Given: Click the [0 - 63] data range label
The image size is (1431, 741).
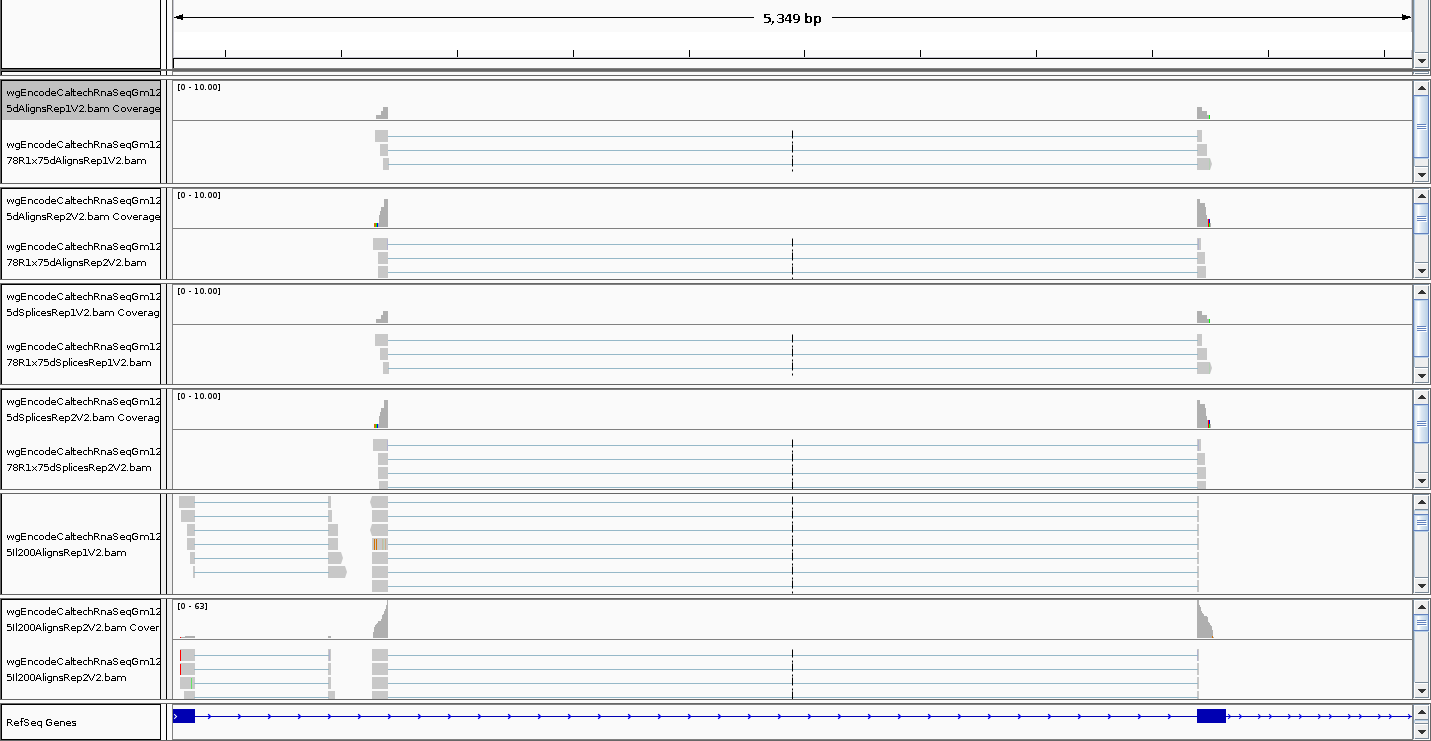Looking at the screenshot, I should point(192,606).
